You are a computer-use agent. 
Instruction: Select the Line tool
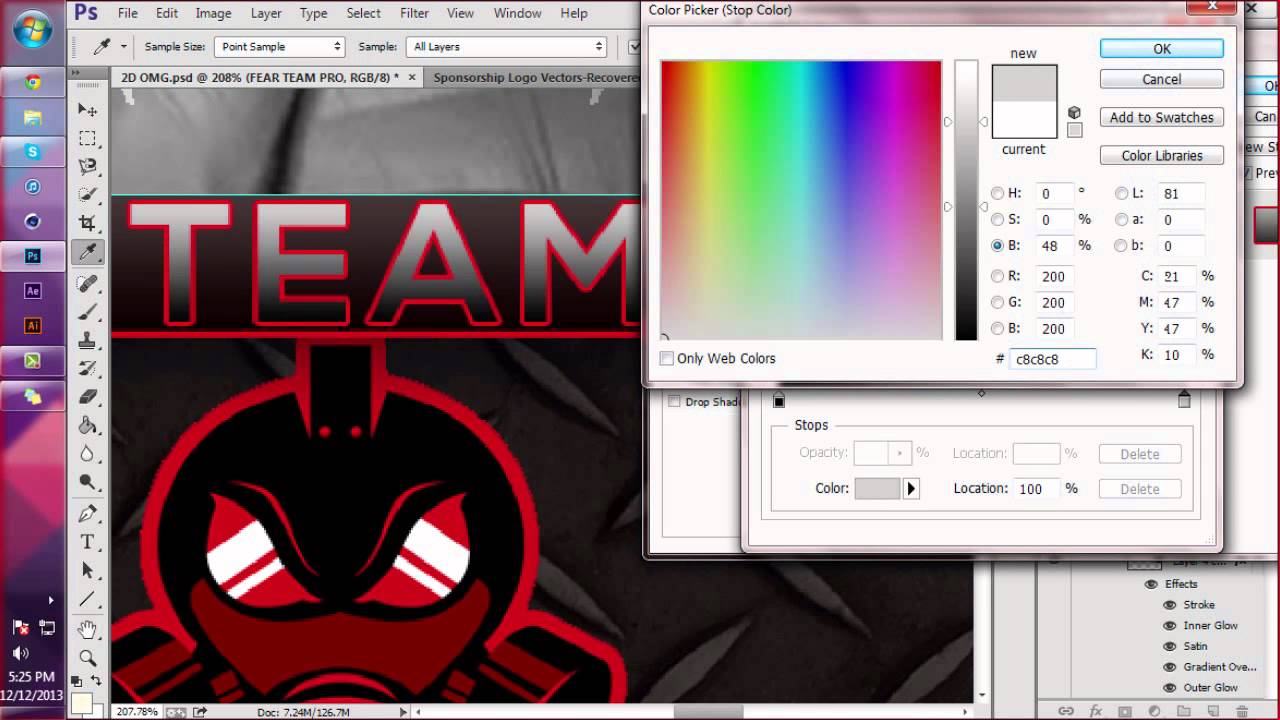(88, 599)
